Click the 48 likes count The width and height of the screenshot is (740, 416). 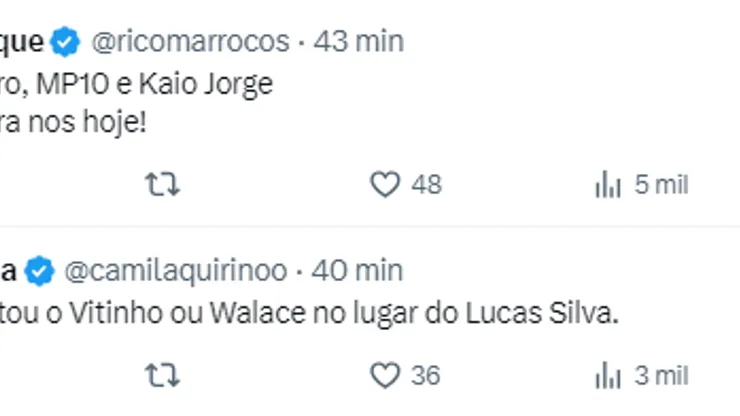pyautogui.click(x=427, y=184)
